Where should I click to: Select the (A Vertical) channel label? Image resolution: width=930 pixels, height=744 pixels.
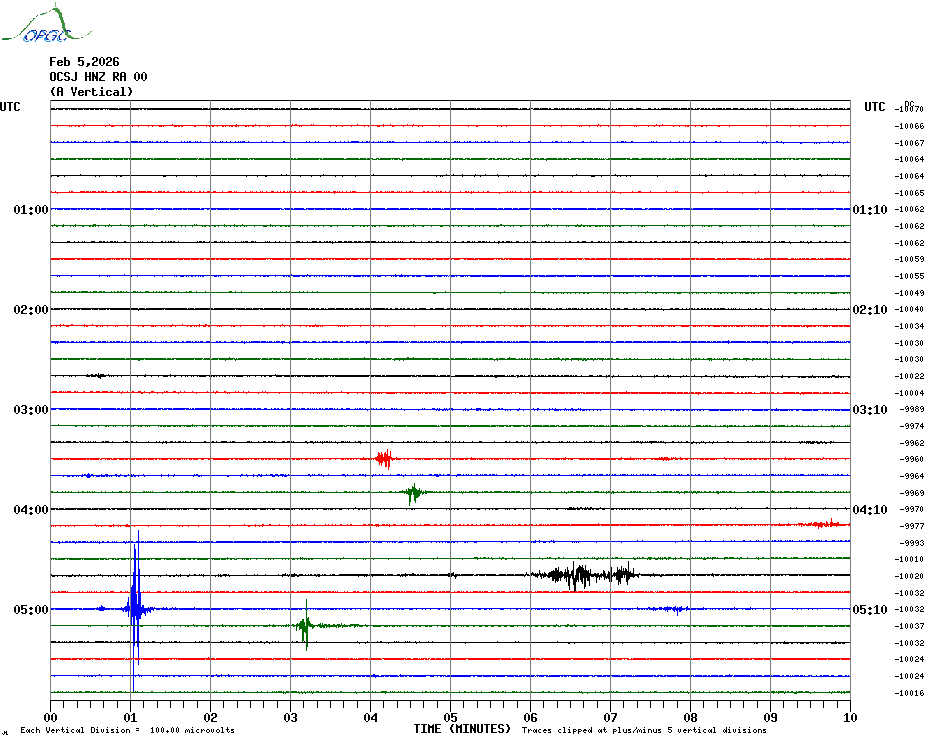click(90, 92)
